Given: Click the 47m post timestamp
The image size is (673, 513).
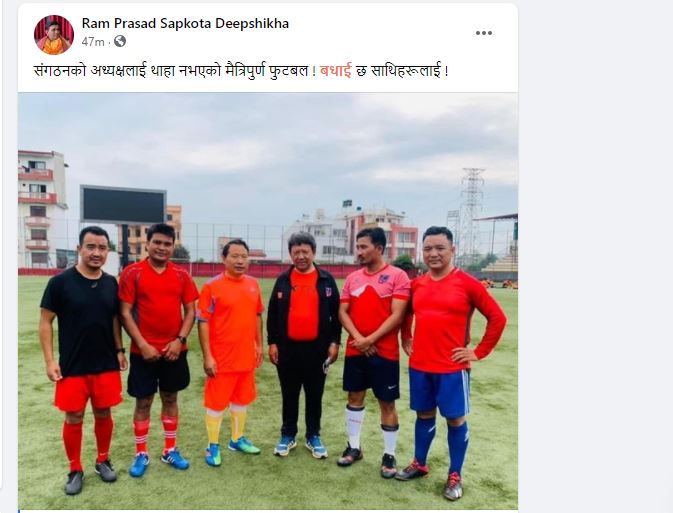Looking at the screenshot, I should pos(93,42).
